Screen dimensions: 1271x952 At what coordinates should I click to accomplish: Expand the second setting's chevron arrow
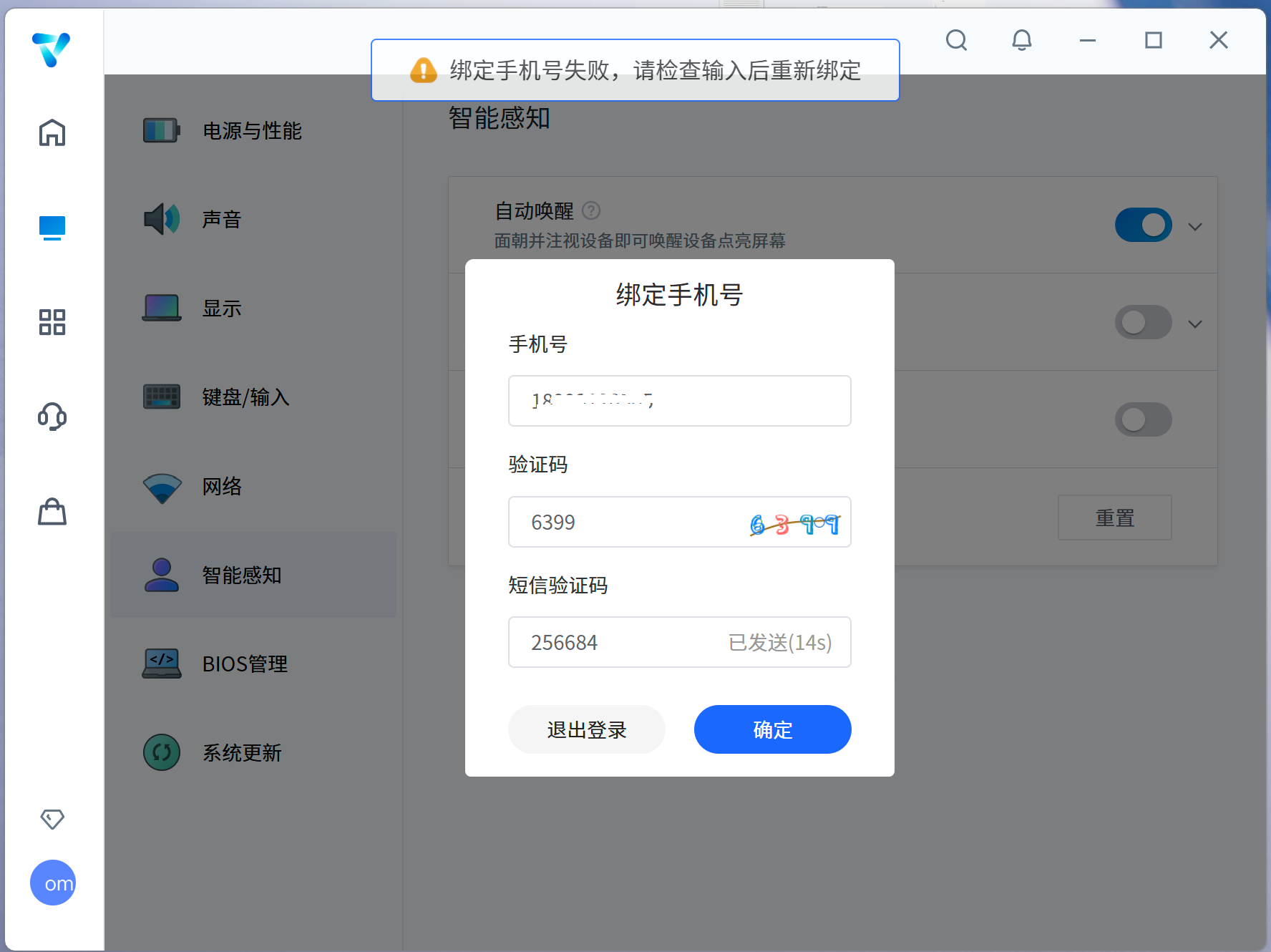click(1194, 324)
